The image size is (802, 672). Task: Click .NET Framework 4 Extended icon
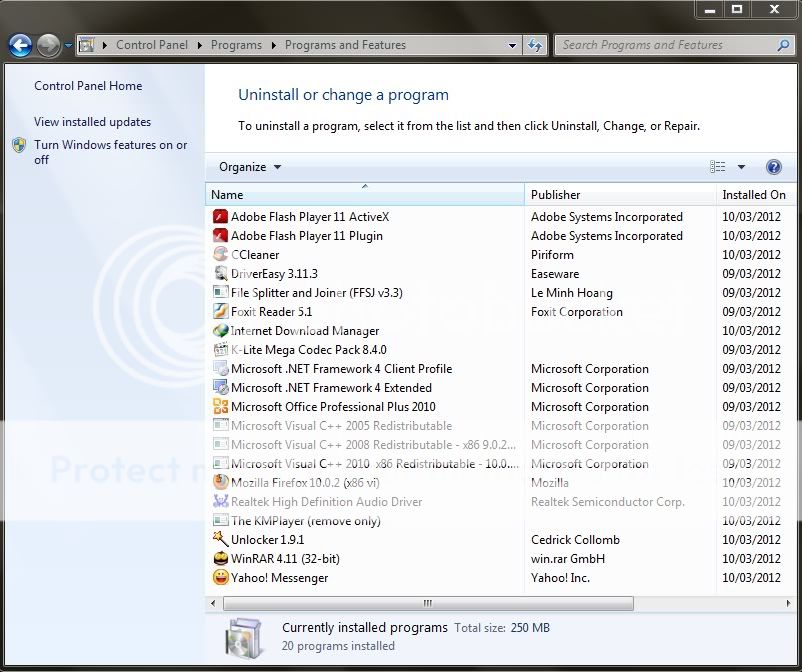[220, 387]
